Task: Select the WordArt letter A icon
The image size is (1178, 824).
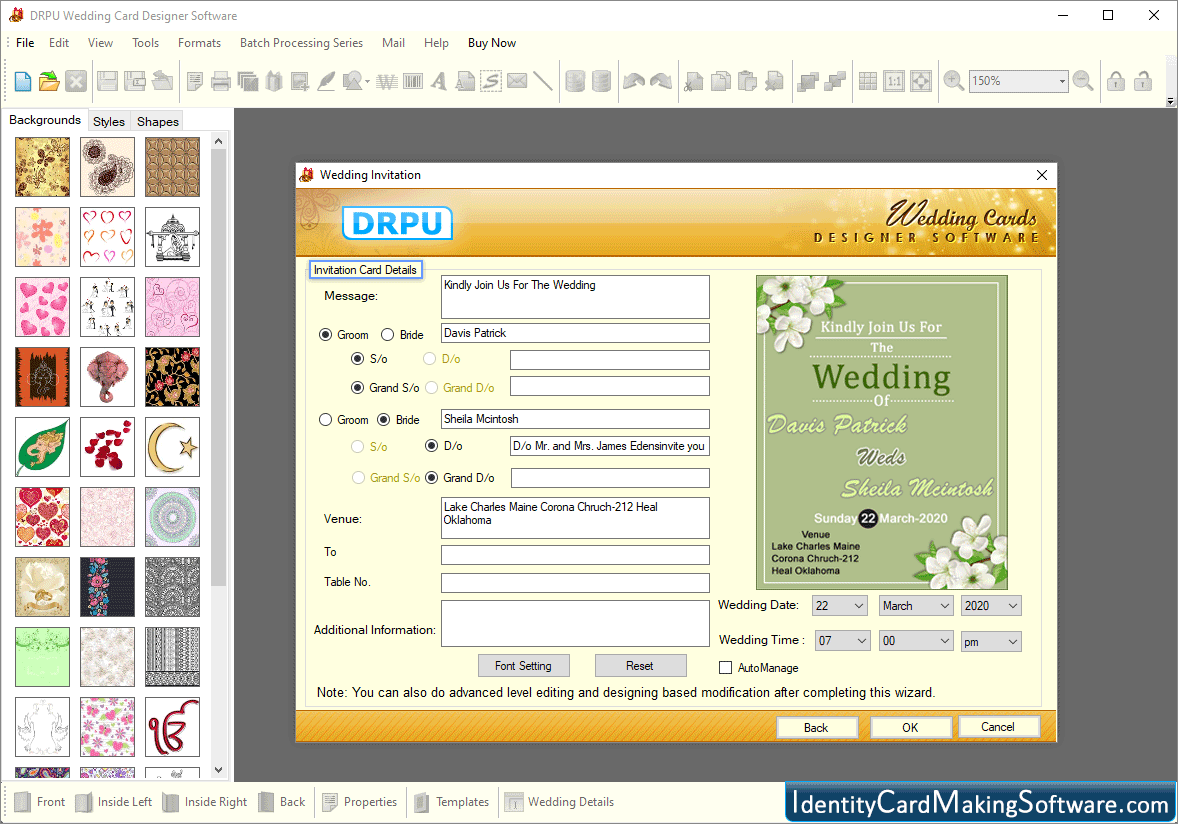Action: click(x=439, y=81)
